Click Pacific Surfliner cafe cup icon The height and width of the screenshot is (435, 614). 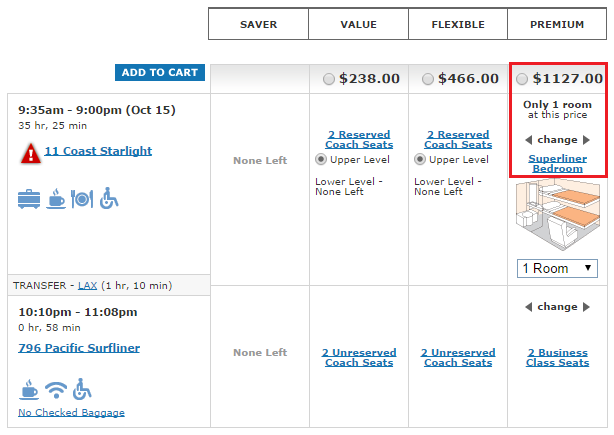[x=29, y=389]
